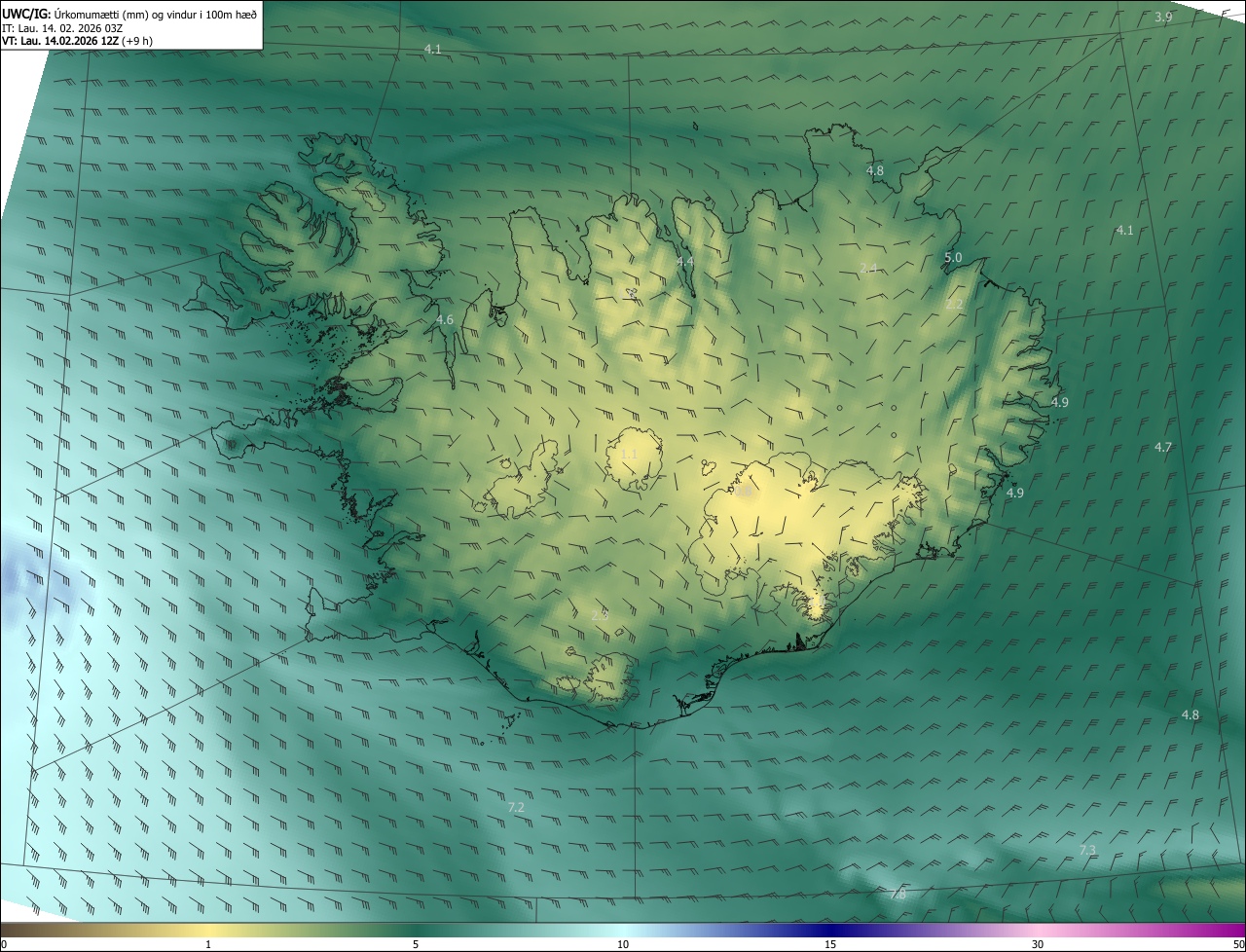Click the 1.1 value inside the glacier outline
Viewport: 1246px width, 952px height.
(629, 454)
